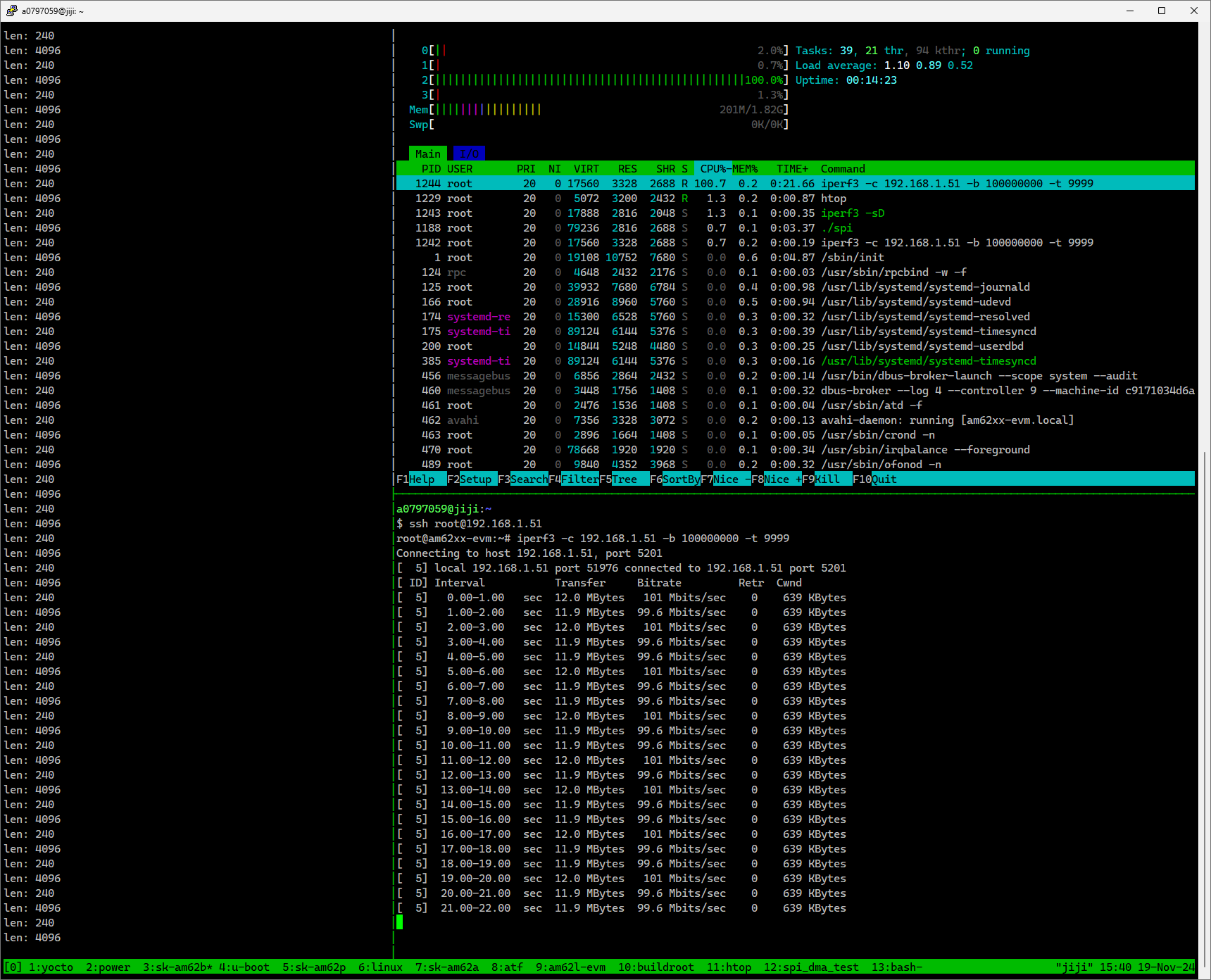
Task: Select the systemd-journald process row
Action: pos(796,287)
